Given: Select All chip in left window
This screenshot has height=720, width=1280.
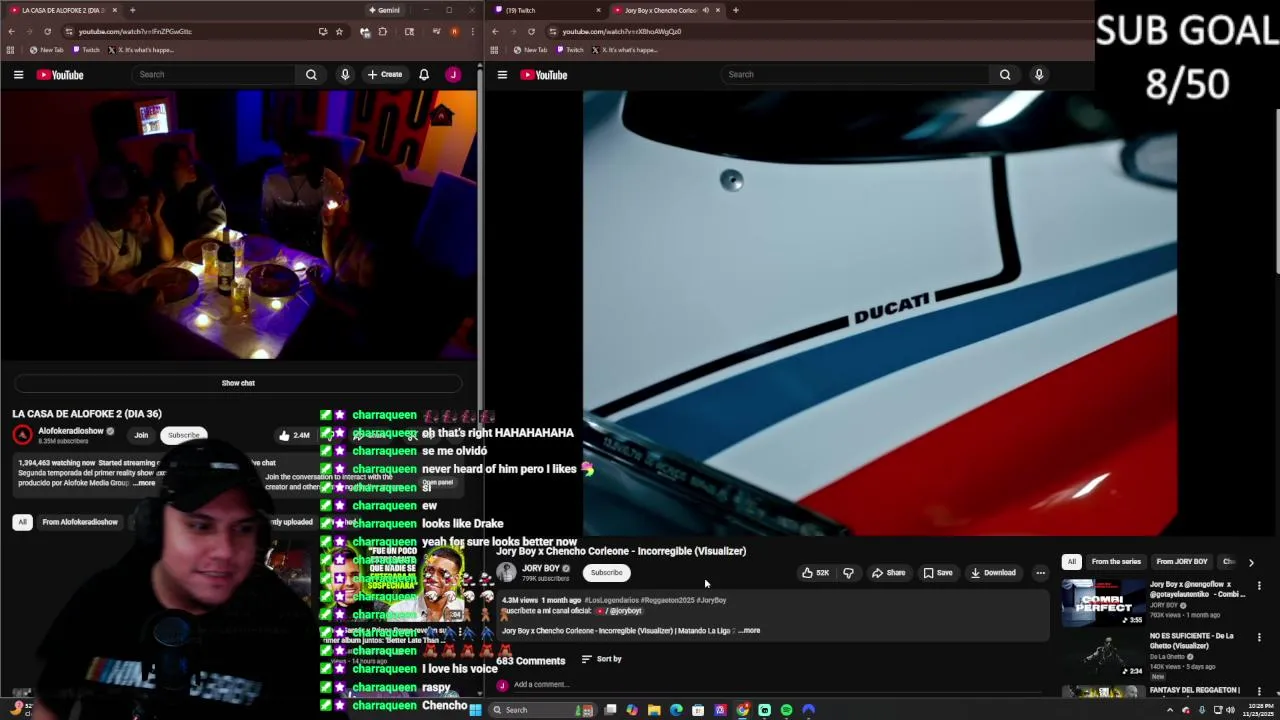Looking at the screenshot, I should coord(22,522).
